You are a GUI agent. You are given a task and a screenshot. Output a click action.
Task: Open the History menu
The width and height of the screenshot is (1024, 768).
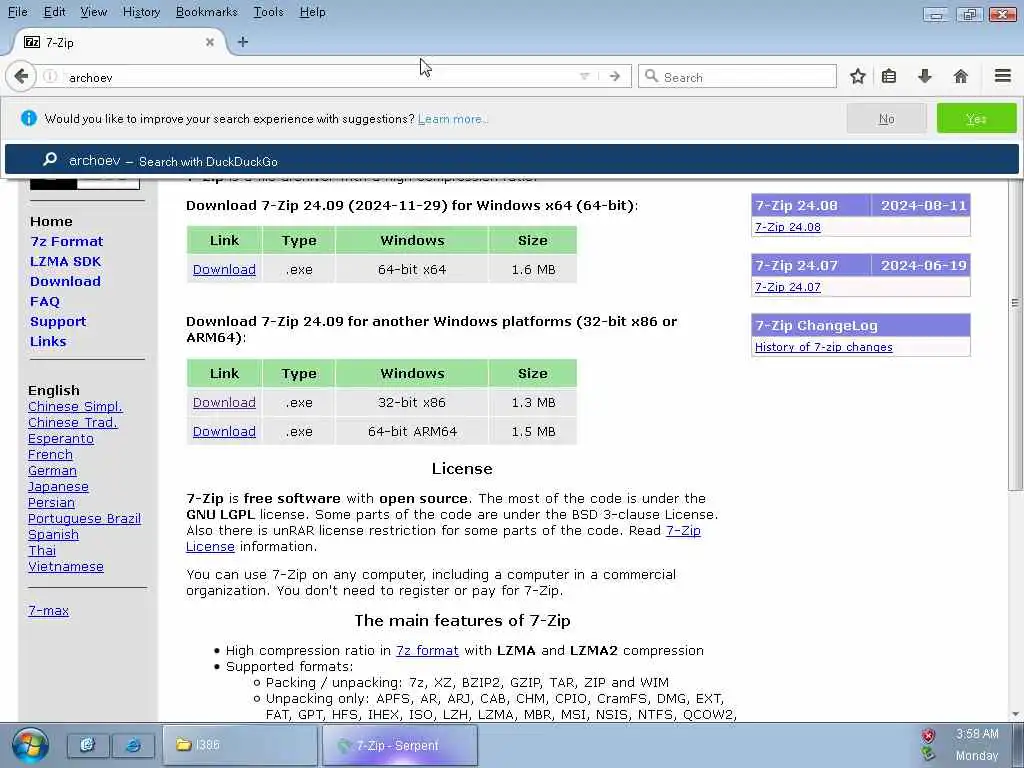pyautogui.click(x=141, y=12)
